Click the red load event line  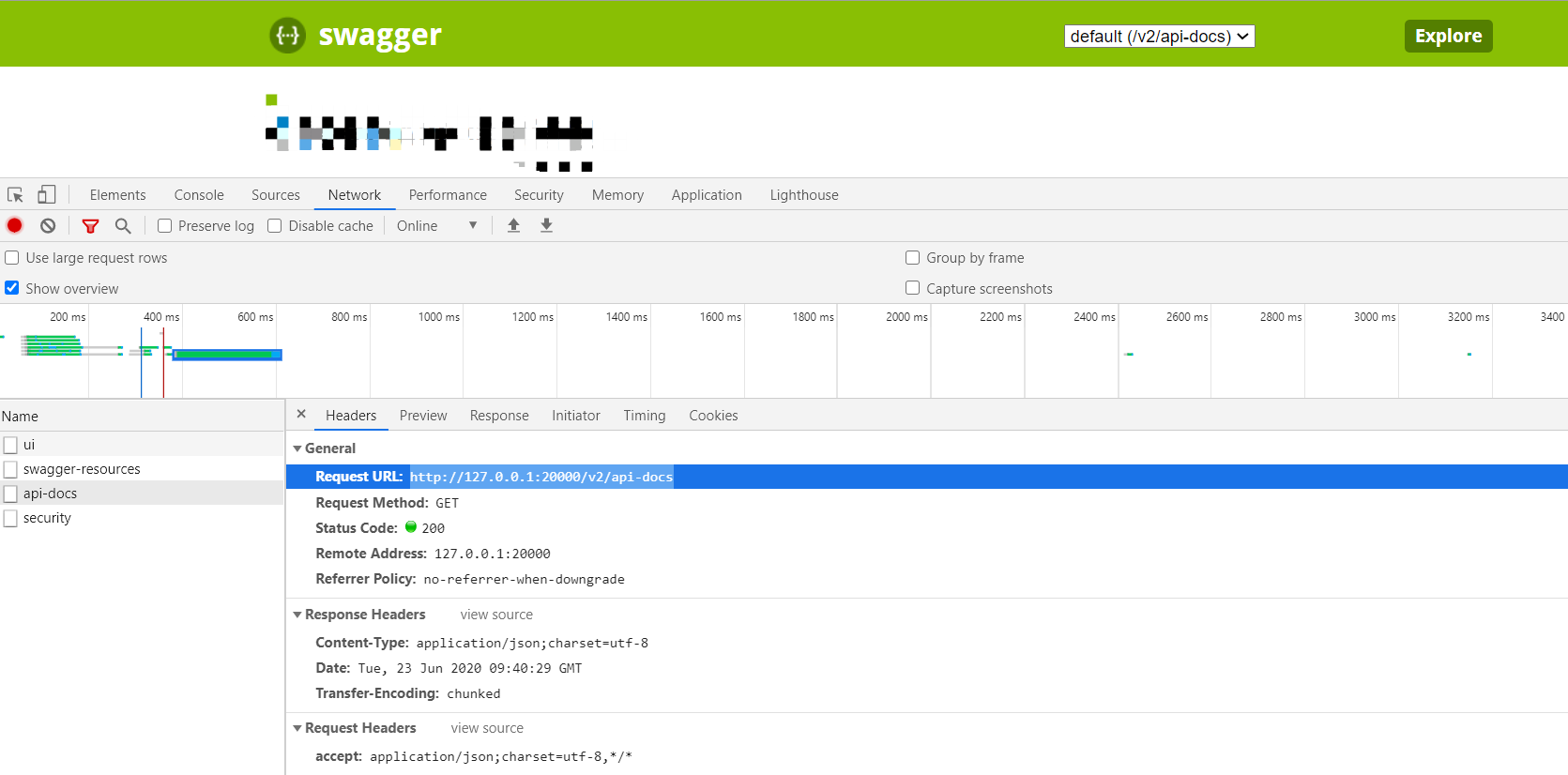(x=163, y=363)
